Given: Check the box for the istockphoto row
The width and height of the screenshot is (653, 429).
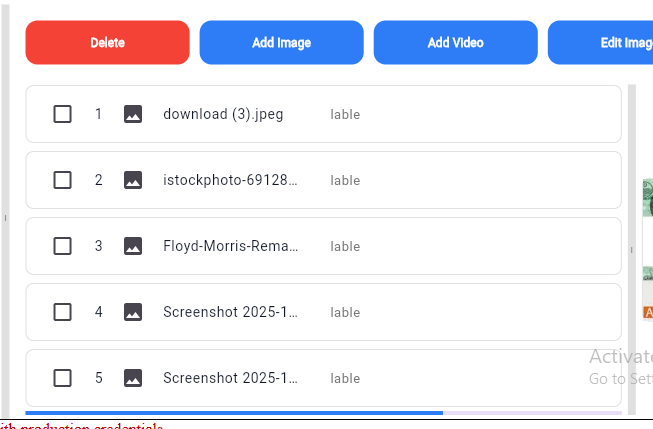Looking at the screenshot, I should 62,180.
